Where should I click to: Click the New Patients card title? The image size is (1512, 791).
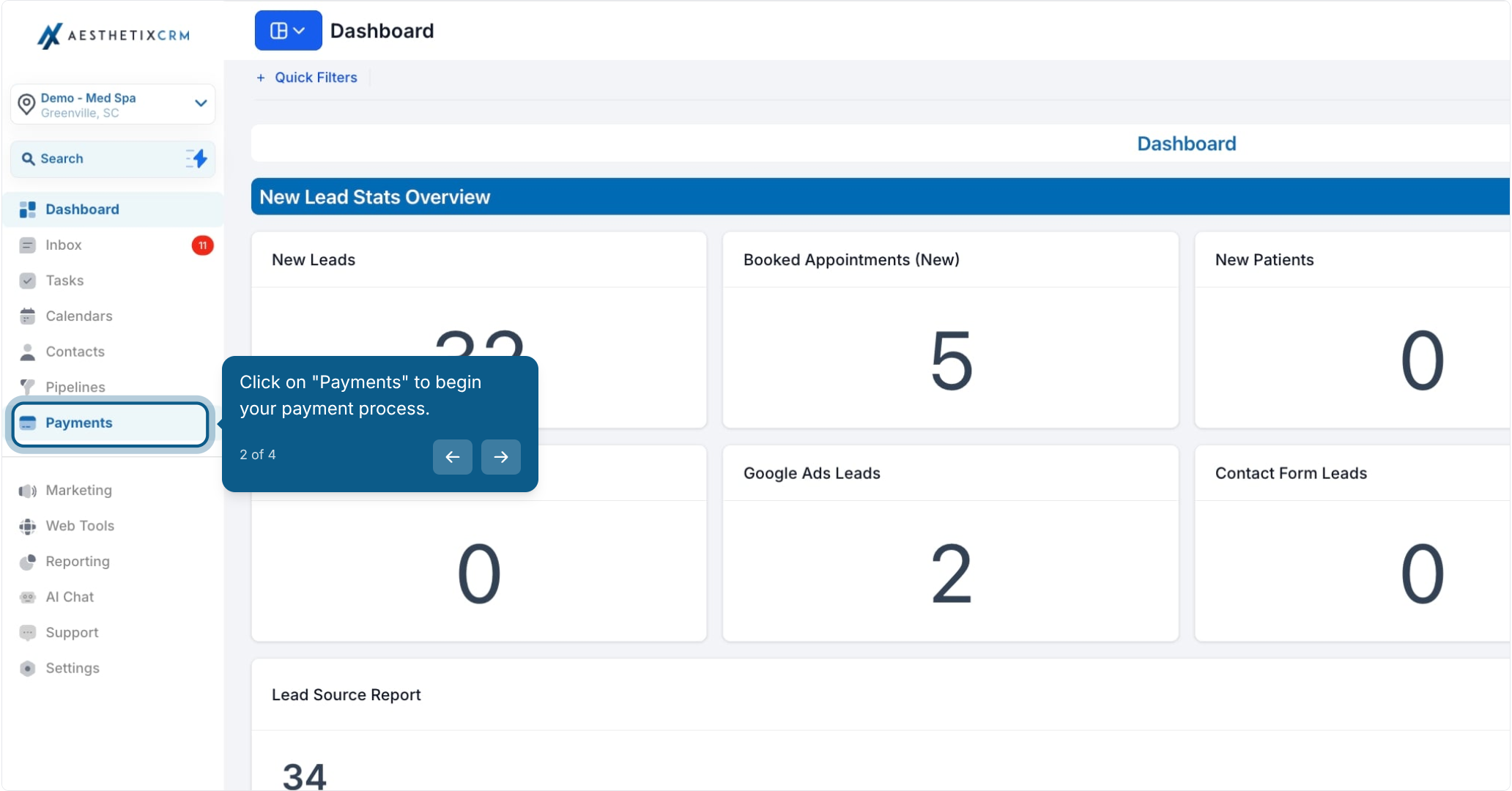coord(1264,260)
